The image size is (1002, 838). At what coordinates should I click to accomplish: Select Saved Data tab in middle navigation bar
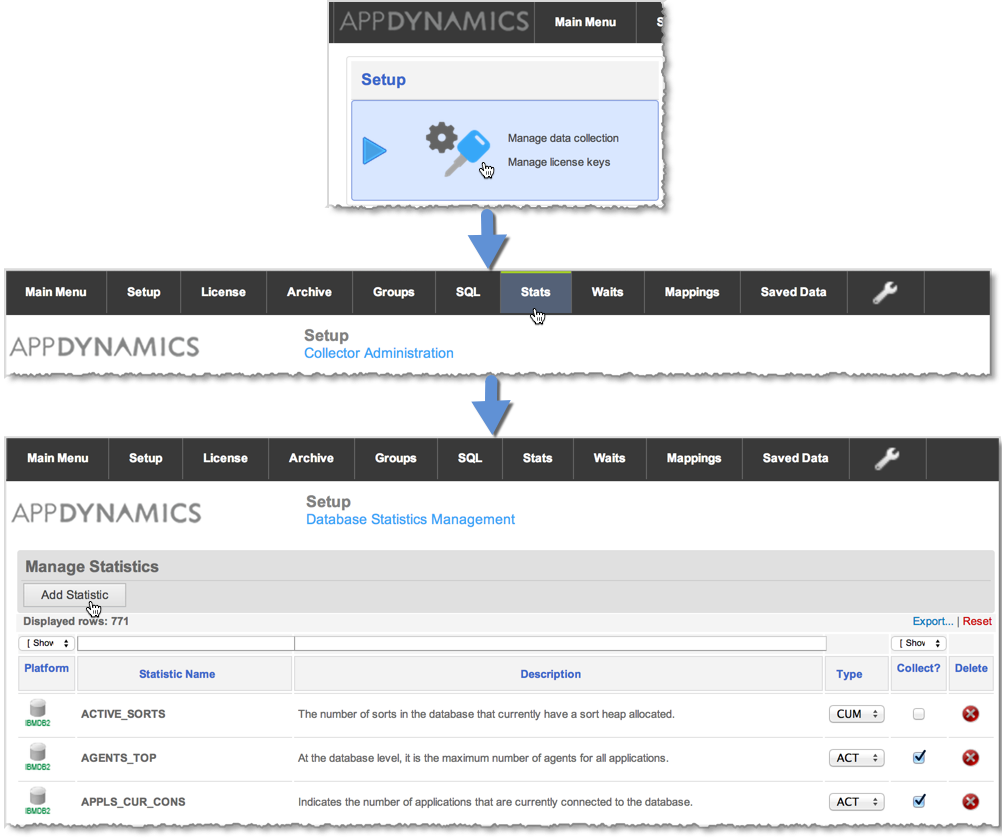(793, 292)
